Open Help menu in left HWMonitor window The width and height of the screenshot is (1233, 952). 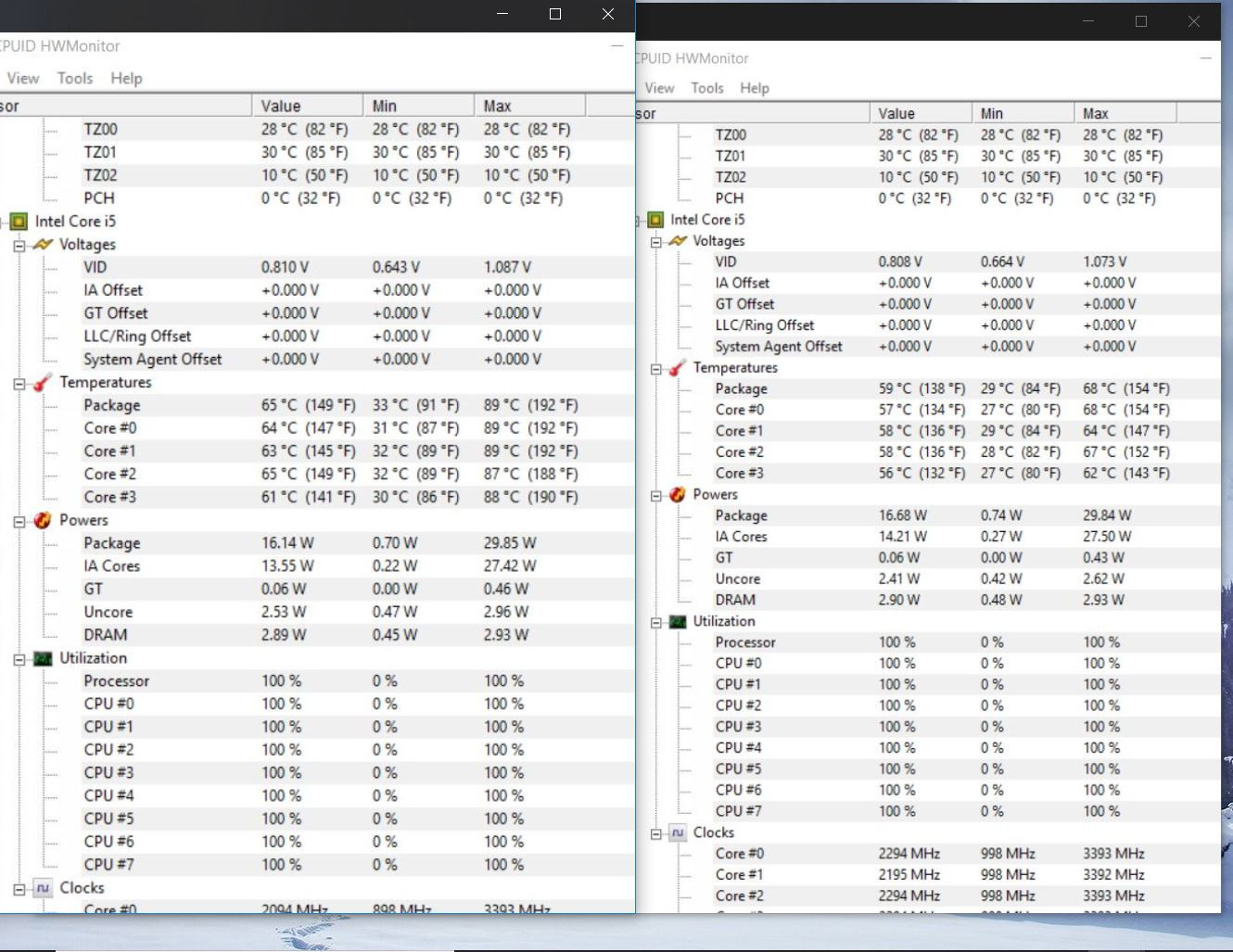point(126,79)
